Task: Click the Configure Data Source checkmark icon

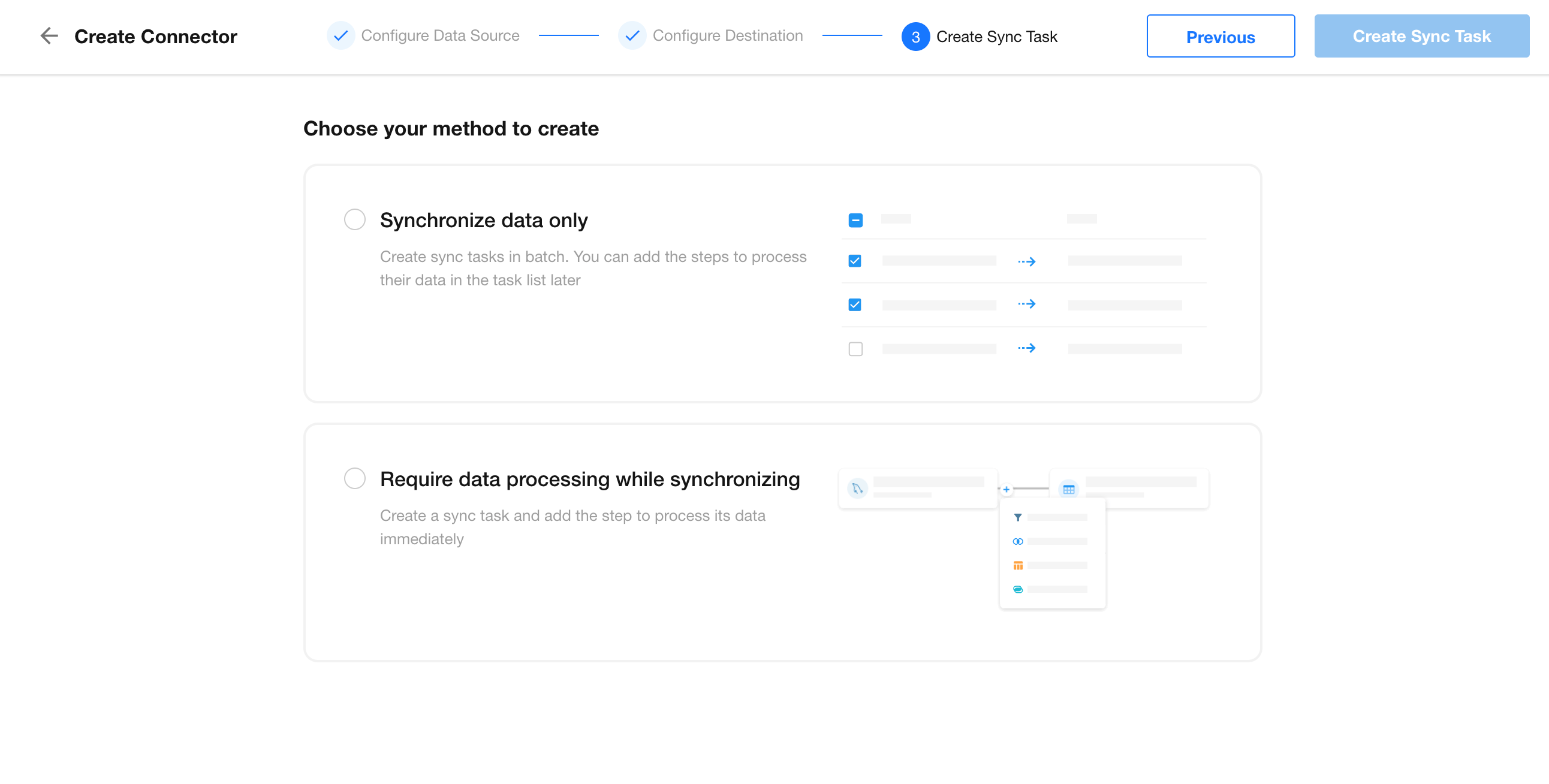Action: point(340,36)
